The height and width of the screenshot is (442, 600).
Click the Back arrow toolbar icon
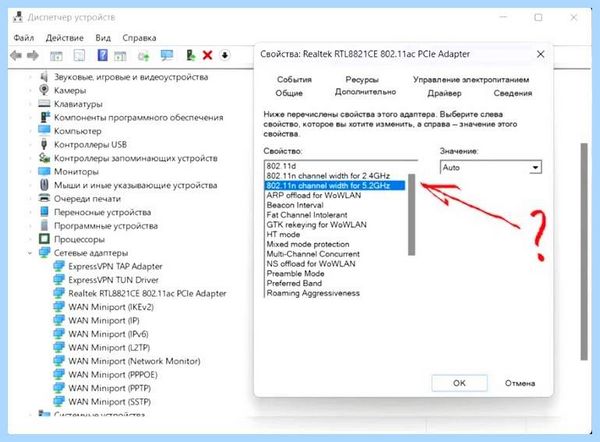(15, 56)
